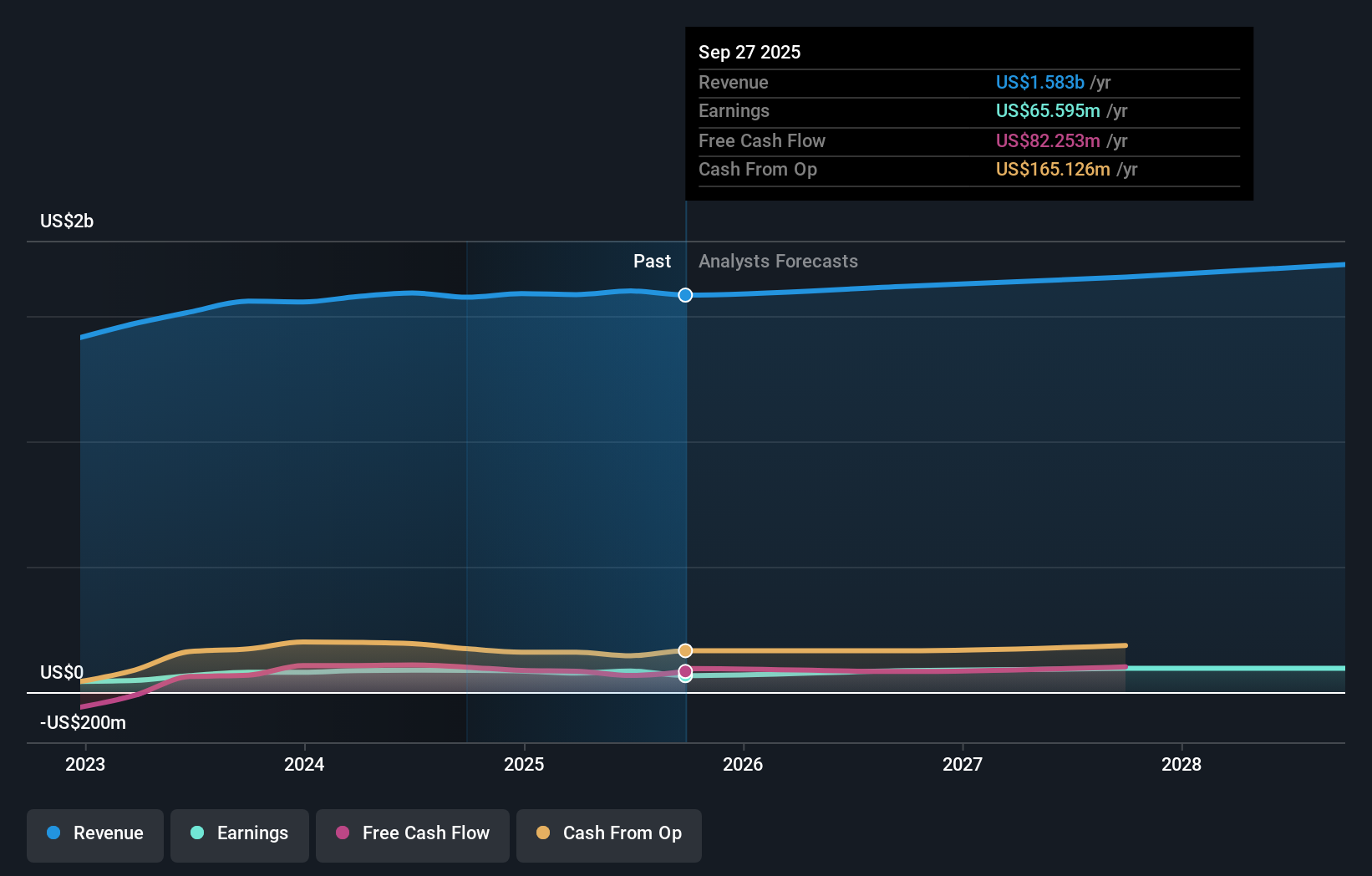Toggle the Revenue series visibility

coord(94,833)
